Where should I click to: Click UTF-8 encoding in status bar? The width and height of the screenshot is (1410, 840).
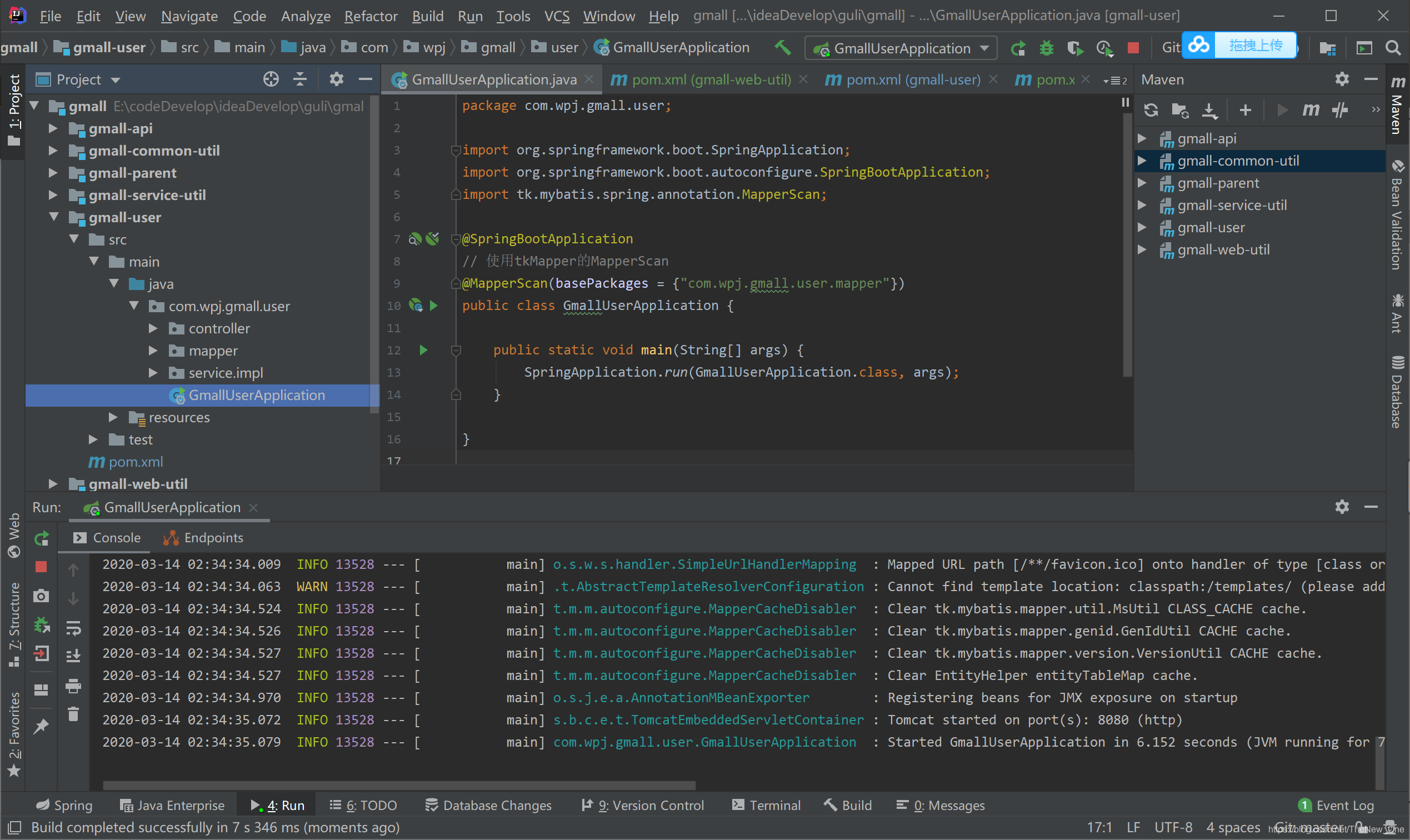pyautogui.click(x=1173, y=827)
